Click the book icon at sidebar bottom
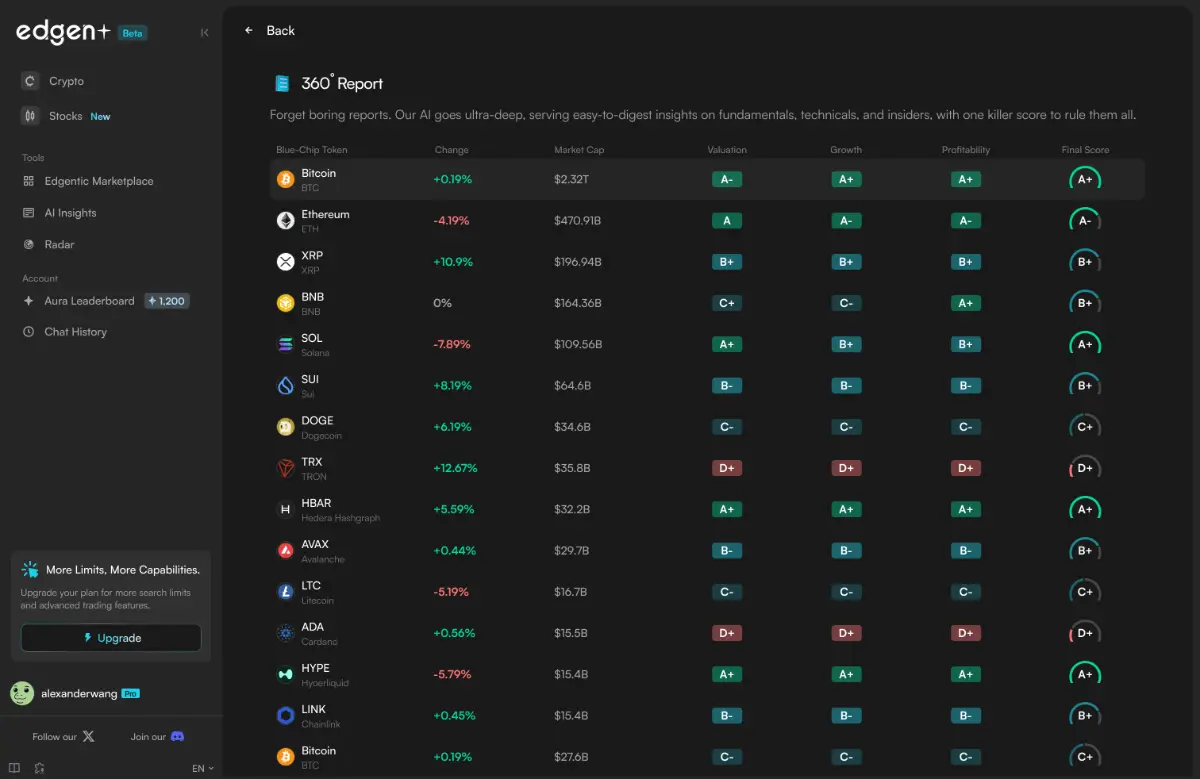This screenshot has height=779, width=1200. point(14,768)
